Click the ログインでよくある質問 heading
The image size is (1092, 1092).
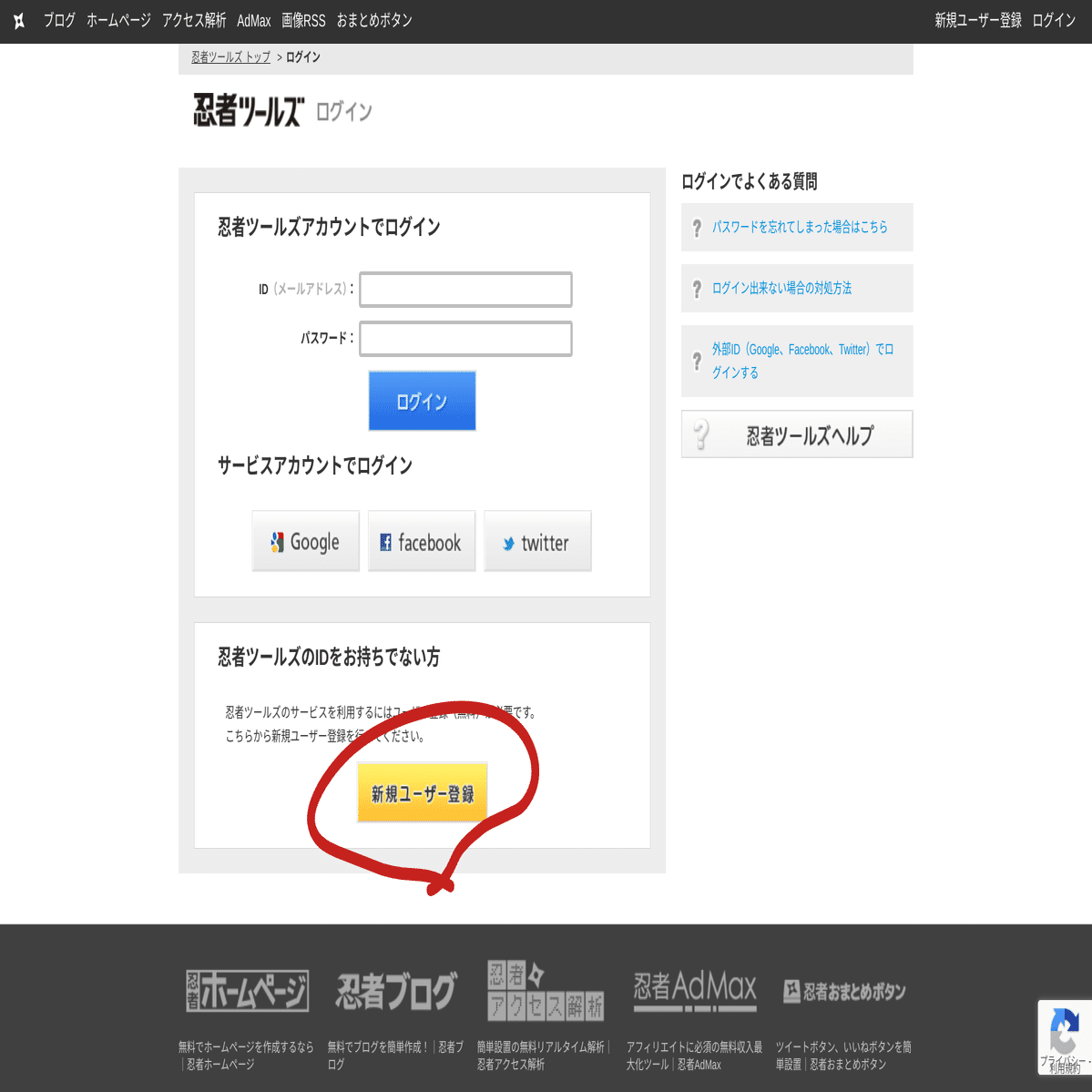tap(749, 182)
